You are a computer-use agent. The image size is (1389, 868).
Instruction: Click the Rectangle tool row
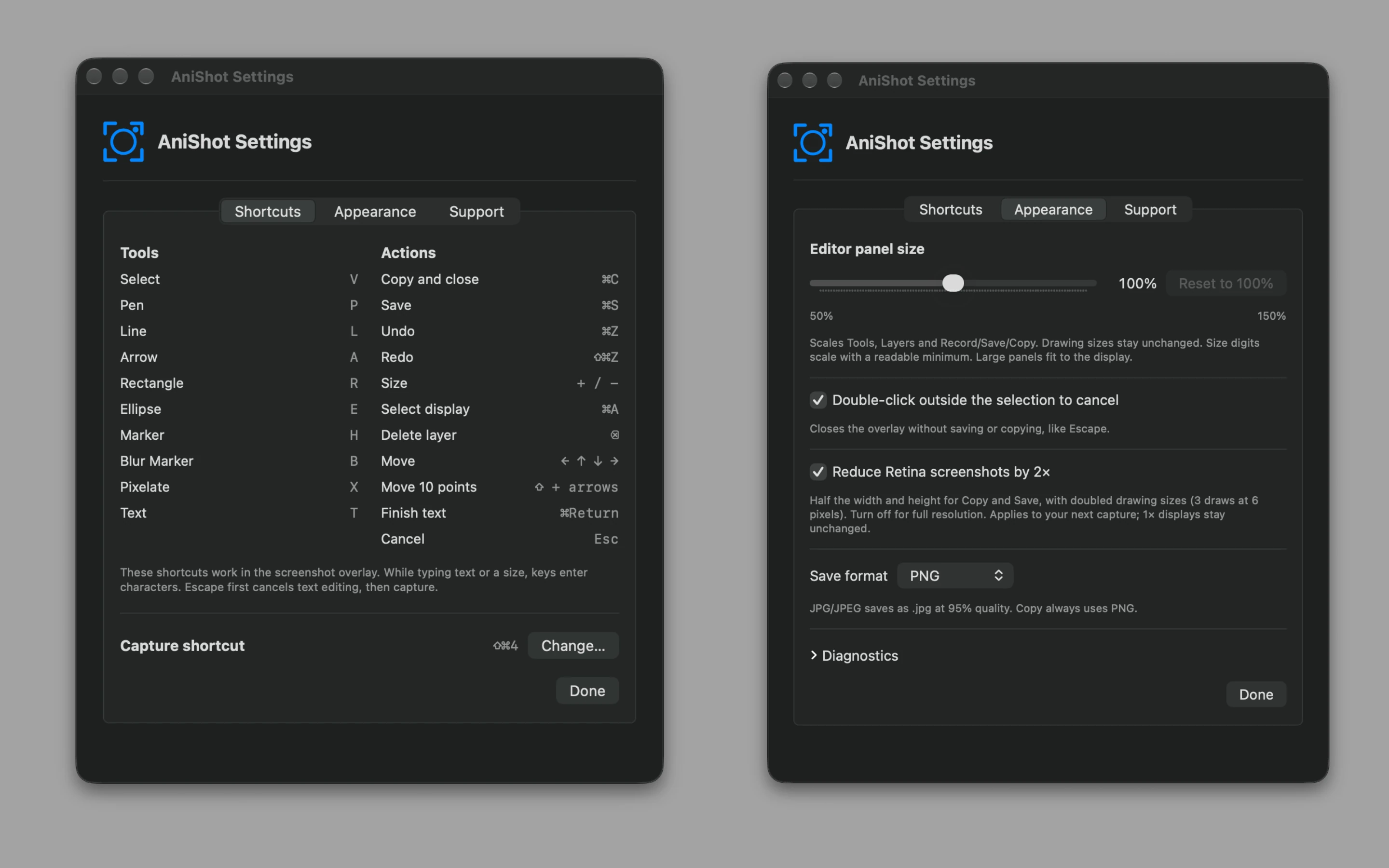coord(239,383)
